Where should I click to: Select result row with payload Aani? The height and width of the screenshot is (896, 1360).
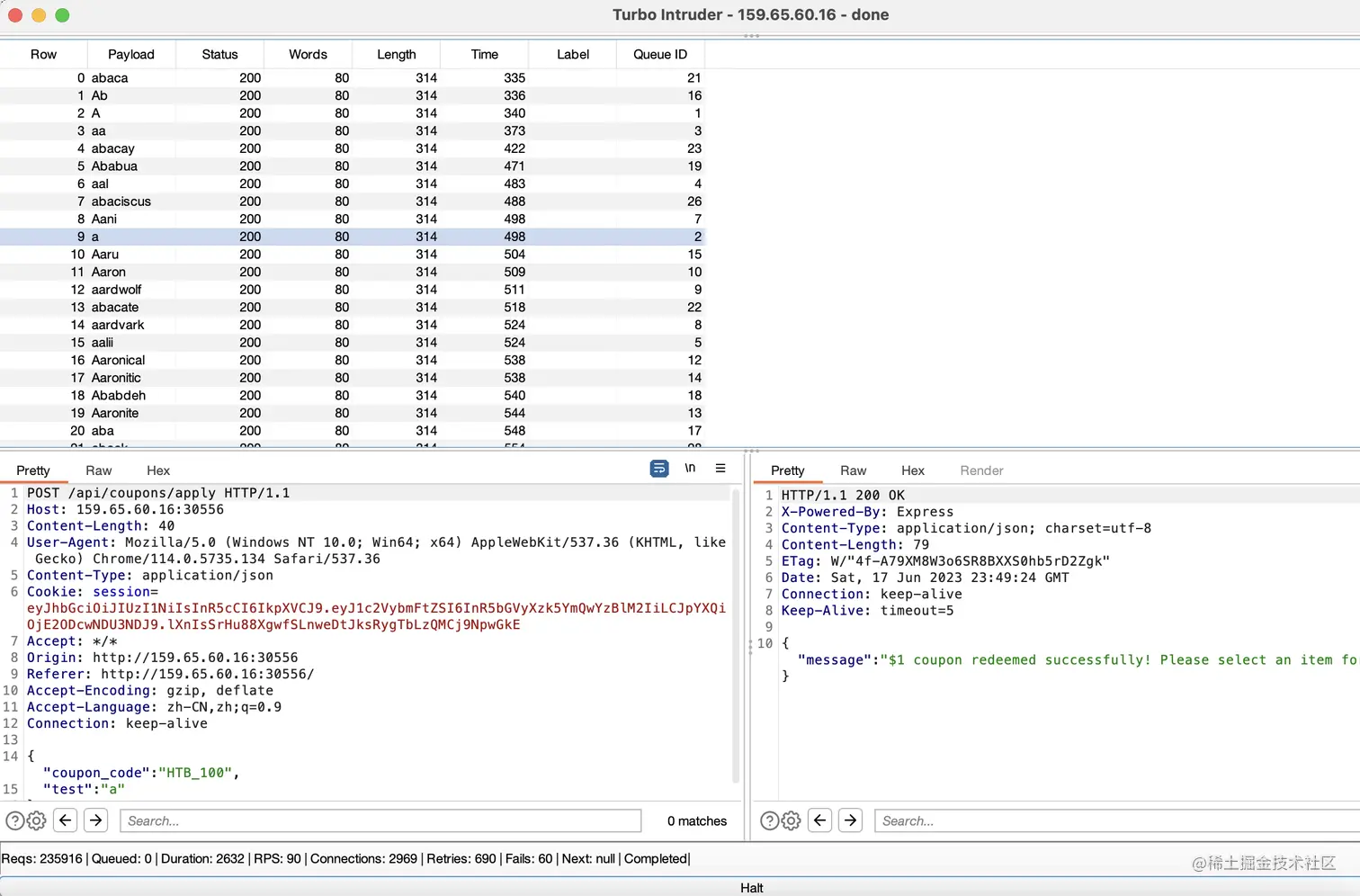click(x=353, y=219)
